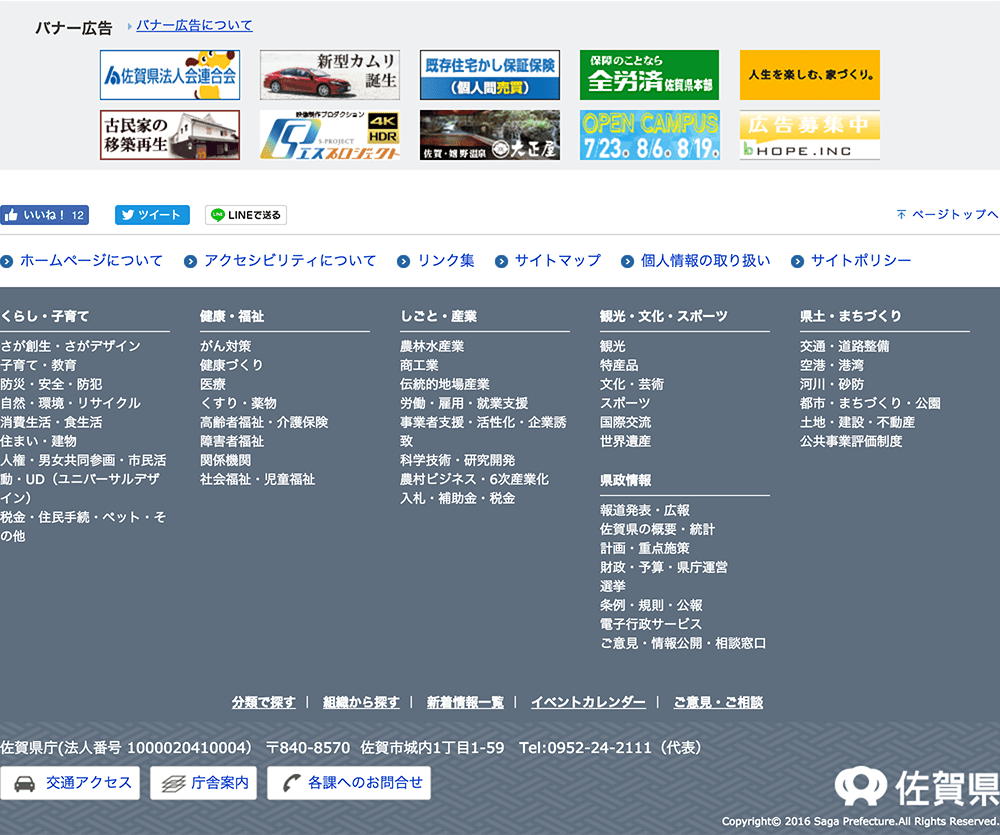Screen dimensions: 1000x835
Task: Click the Twitter ツイート button
Action: click(152, 215)
